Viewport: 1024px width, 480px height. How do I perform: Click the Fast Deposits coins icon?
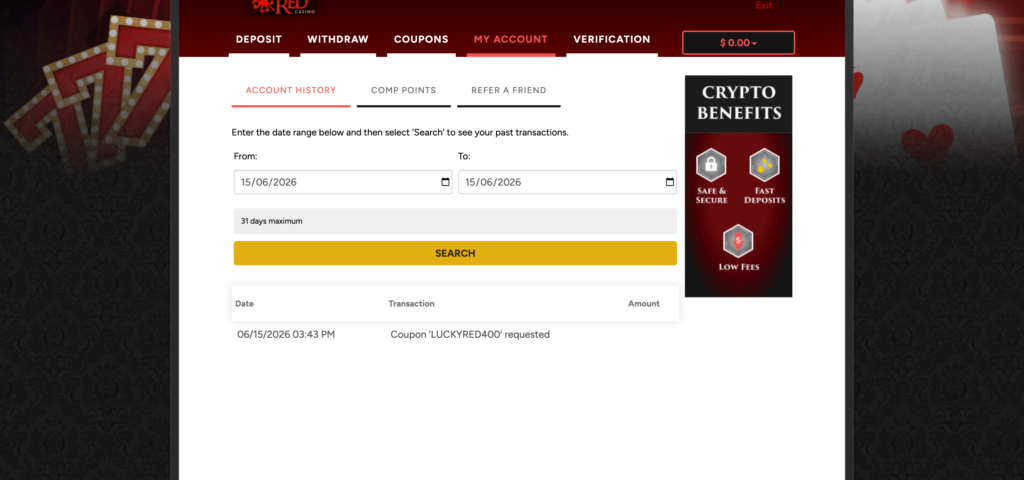764,165
